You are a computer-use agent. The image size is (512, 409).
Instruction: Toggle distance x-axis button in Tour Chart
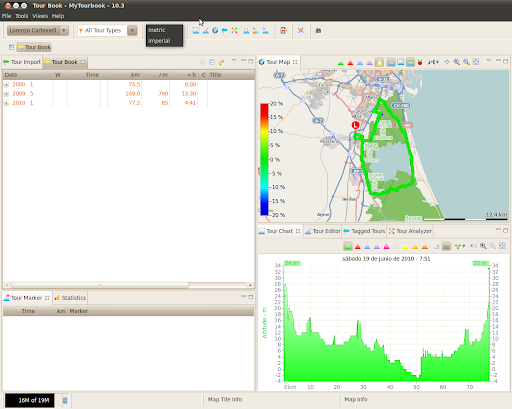[446, 246]
